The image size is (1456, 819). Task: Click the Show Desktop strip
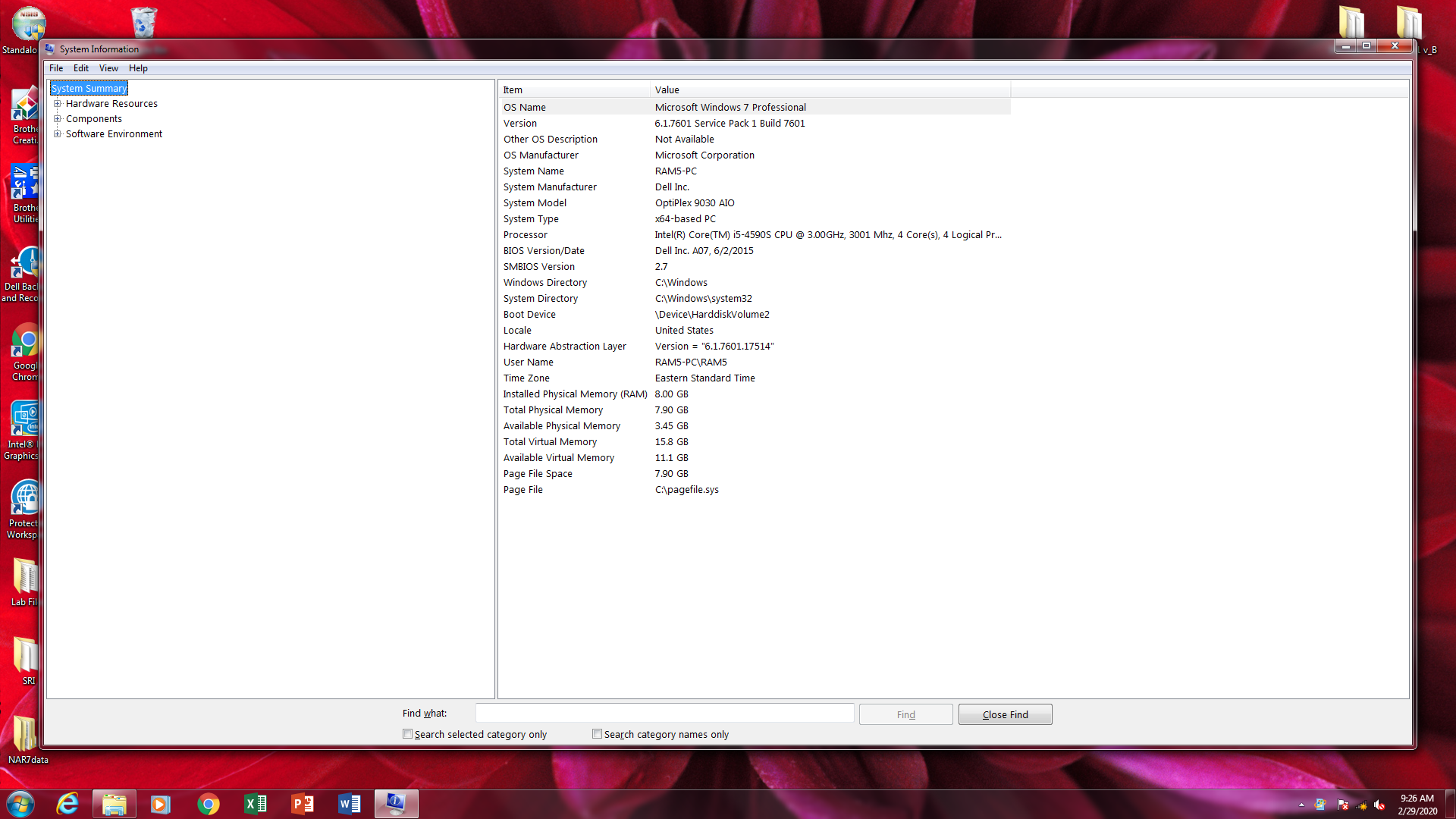1450,804
